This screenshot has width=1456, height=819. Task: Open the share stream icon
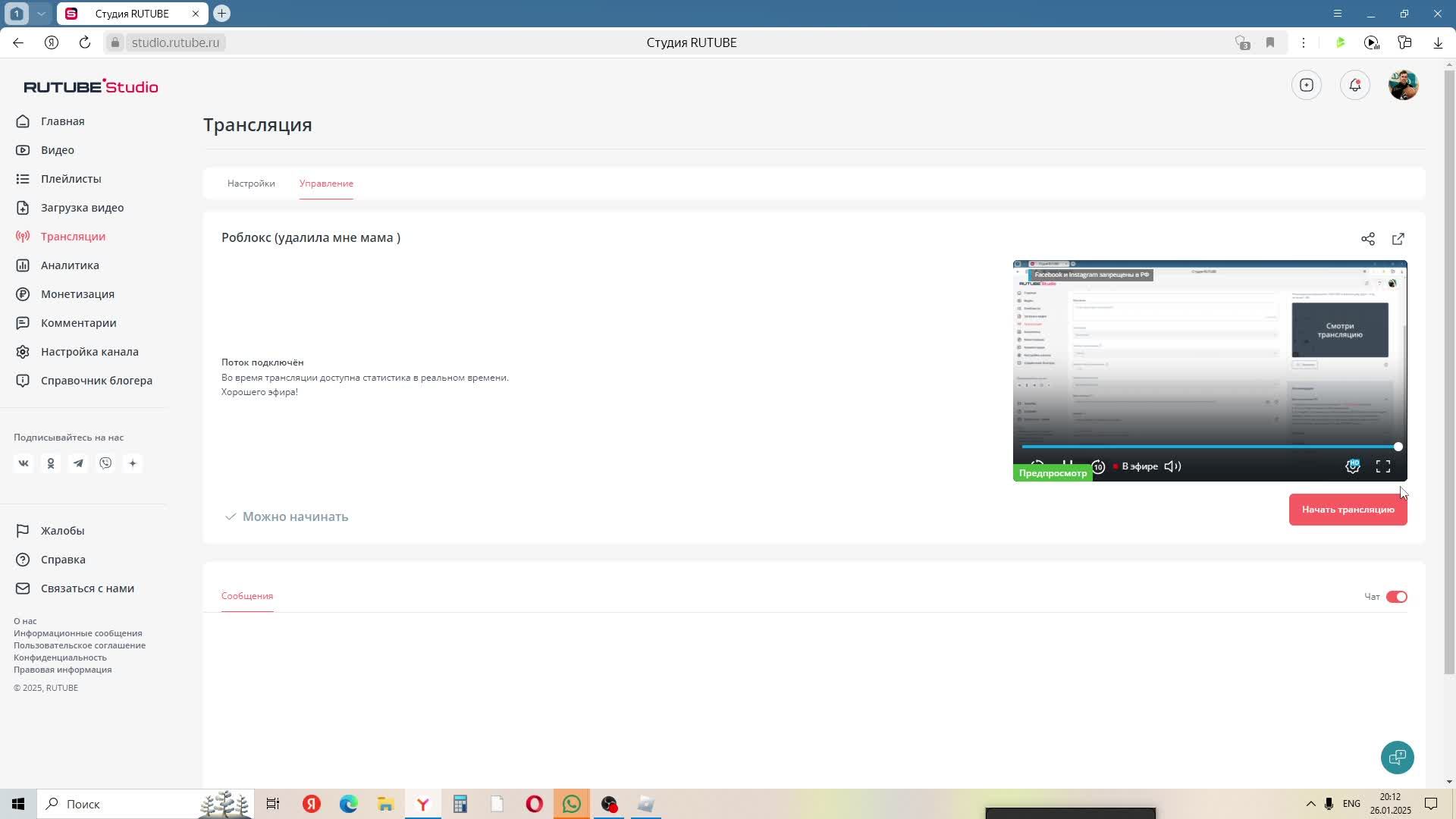[x=1367, y=239]
